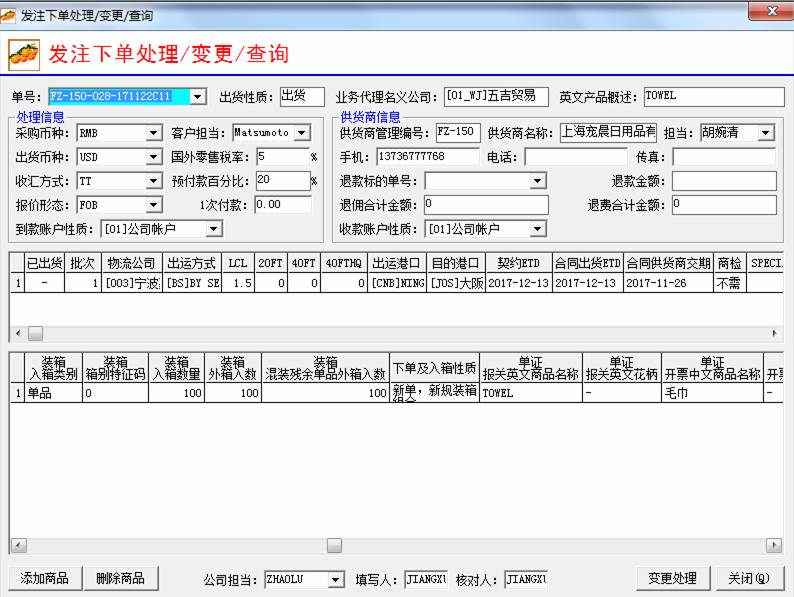The width and height of the screenshot is (794, 597).
Task: Click the shipping grid horizontal scroll thumb
Action: (x=35, y=333)
